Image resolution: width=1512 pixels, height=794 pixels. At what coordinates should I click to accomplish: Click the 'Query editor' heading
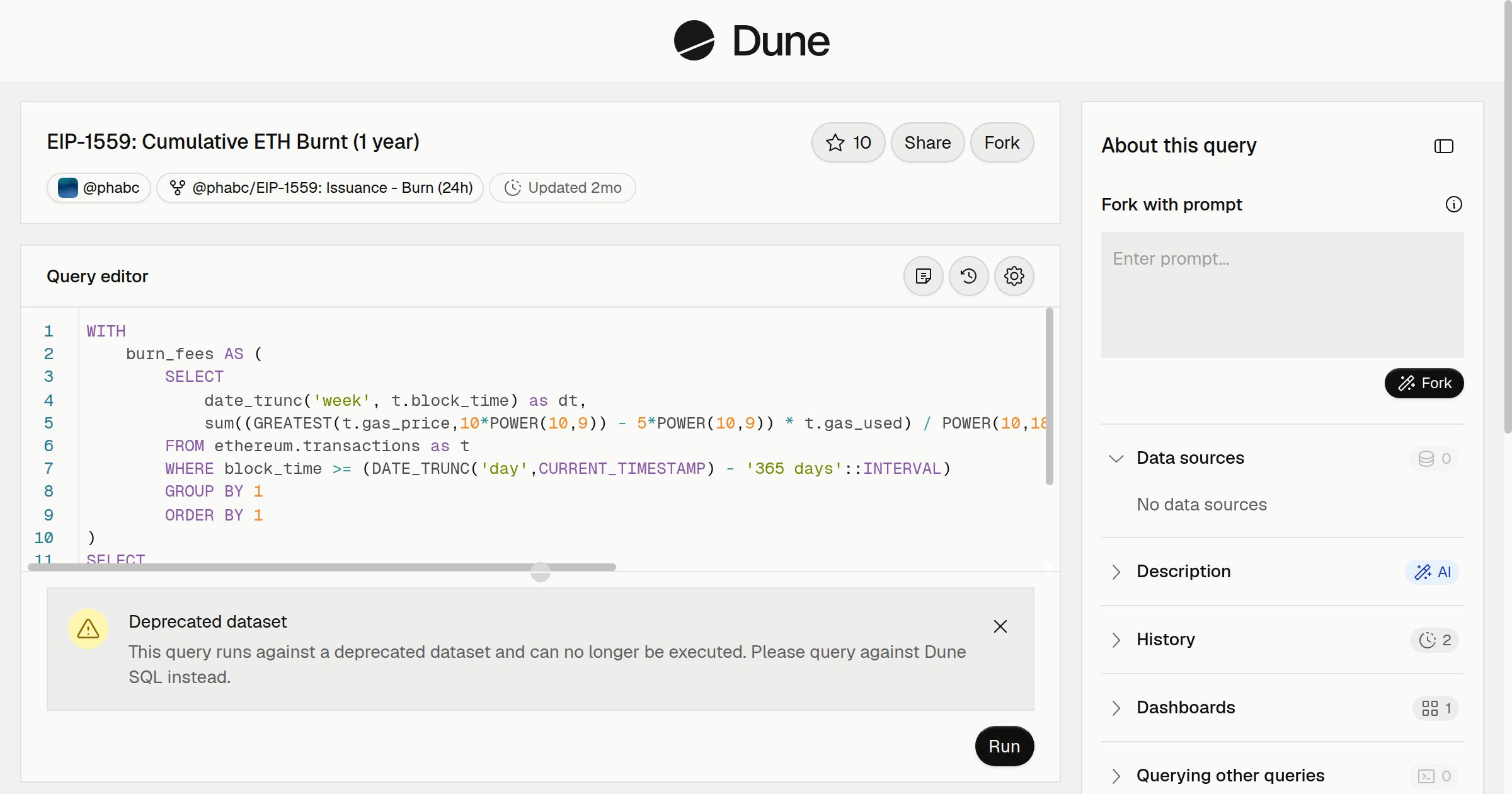[98, 276]
